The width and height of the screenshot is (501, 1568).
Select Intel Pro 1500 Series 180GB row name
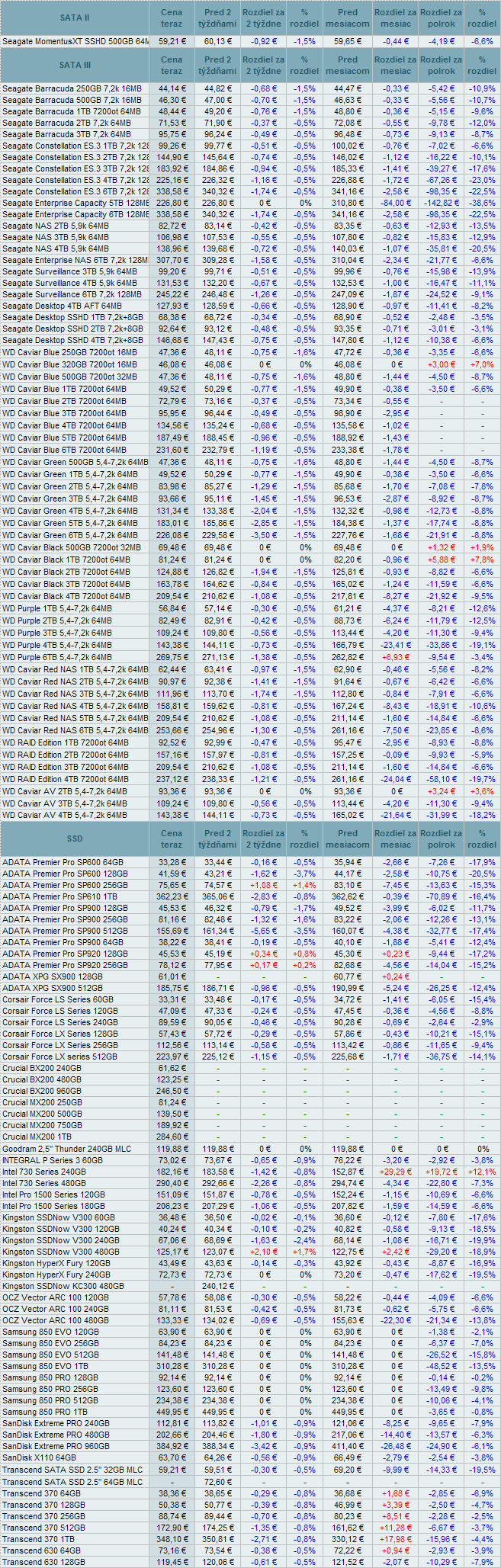[54, 1206]
